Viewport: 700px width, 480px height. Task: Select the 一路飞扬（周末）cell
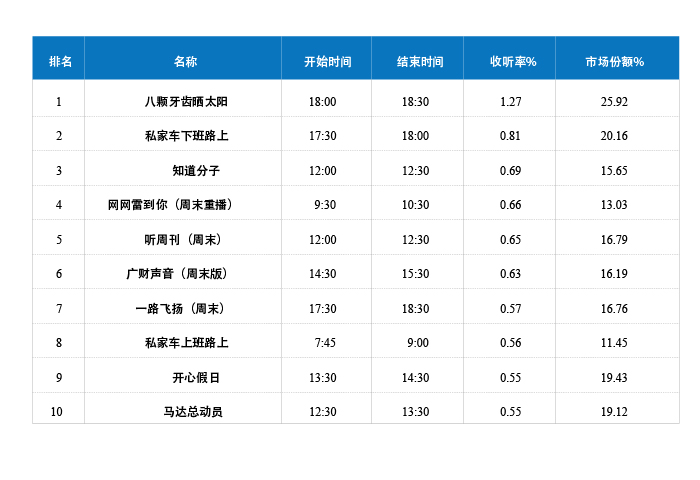pyautogui.click(x=181, y=308)
